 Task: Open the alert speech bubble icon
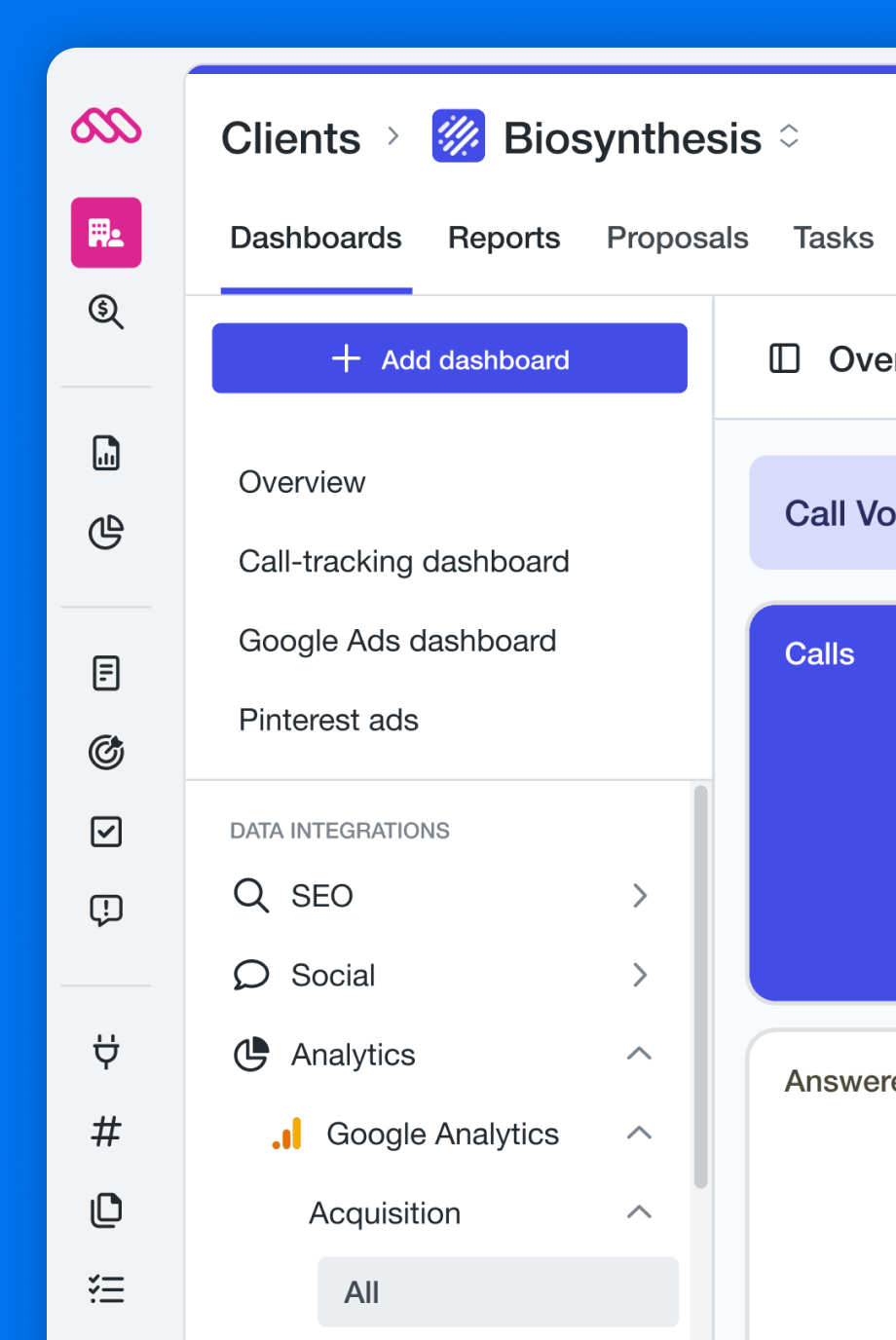click(x=106, y=911)
